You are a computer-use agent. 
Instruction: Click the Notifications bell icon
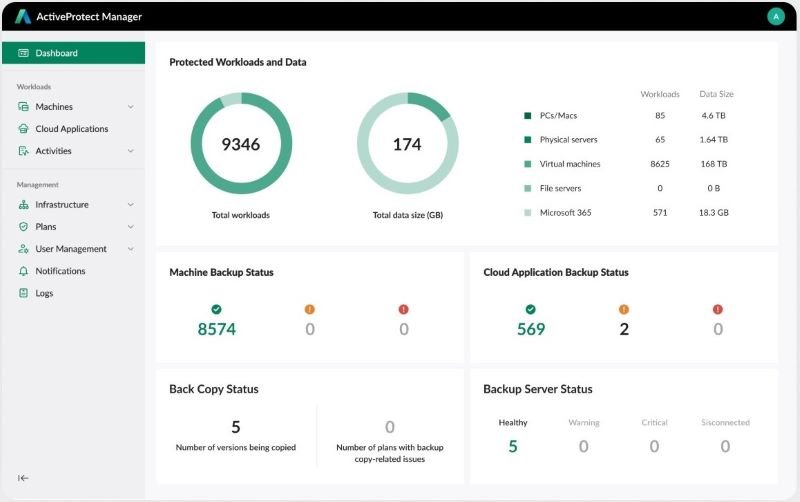[23, 271]
